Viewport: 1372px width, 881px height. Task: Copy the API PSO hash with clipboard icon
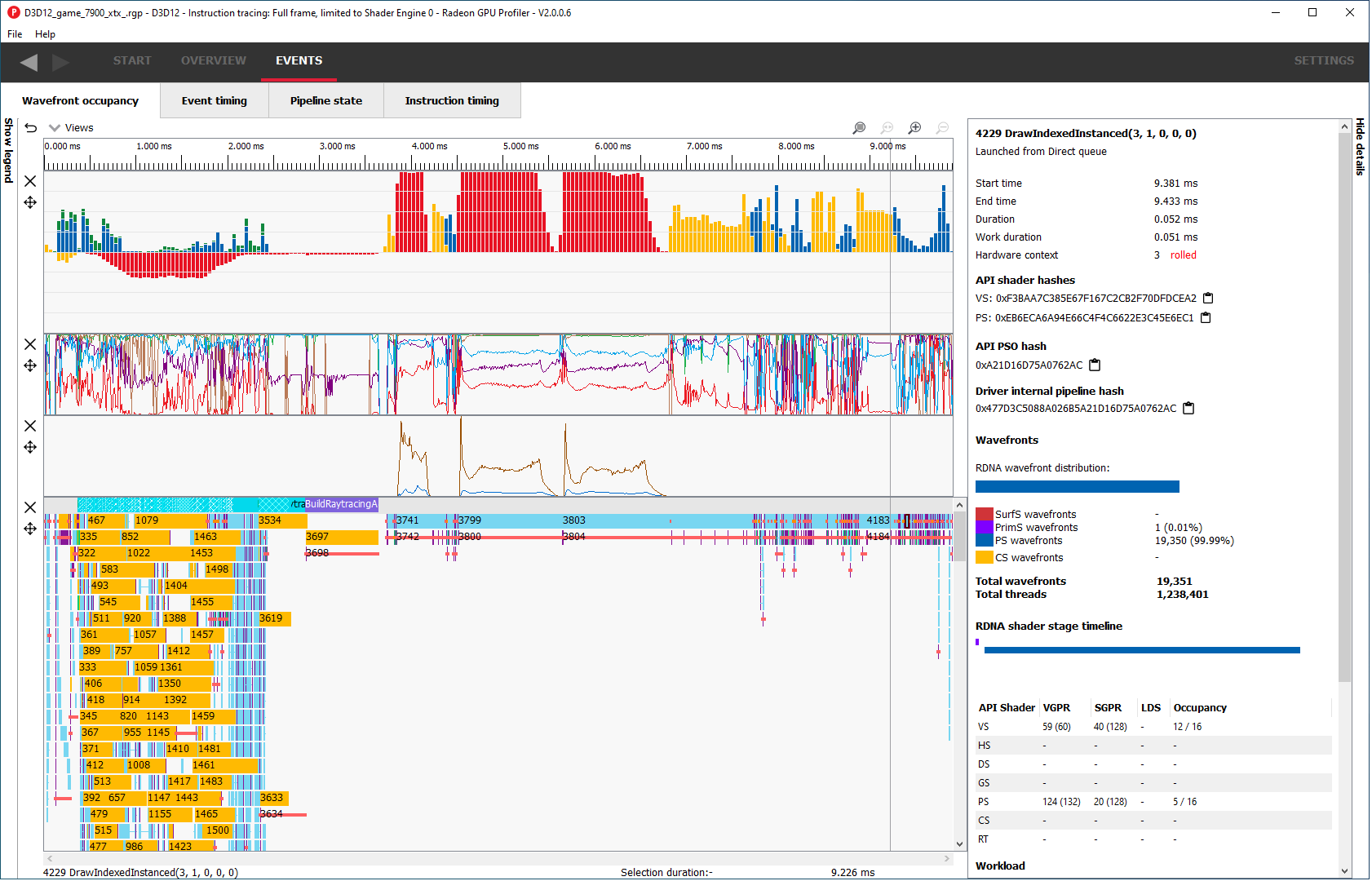point(1094,365)
